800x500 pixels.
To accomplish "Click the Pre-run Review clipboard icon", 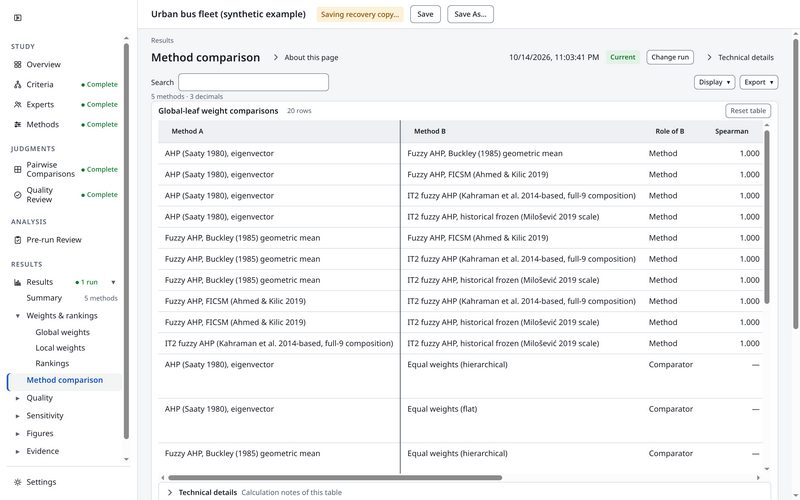I will click(x=18, y=240).
